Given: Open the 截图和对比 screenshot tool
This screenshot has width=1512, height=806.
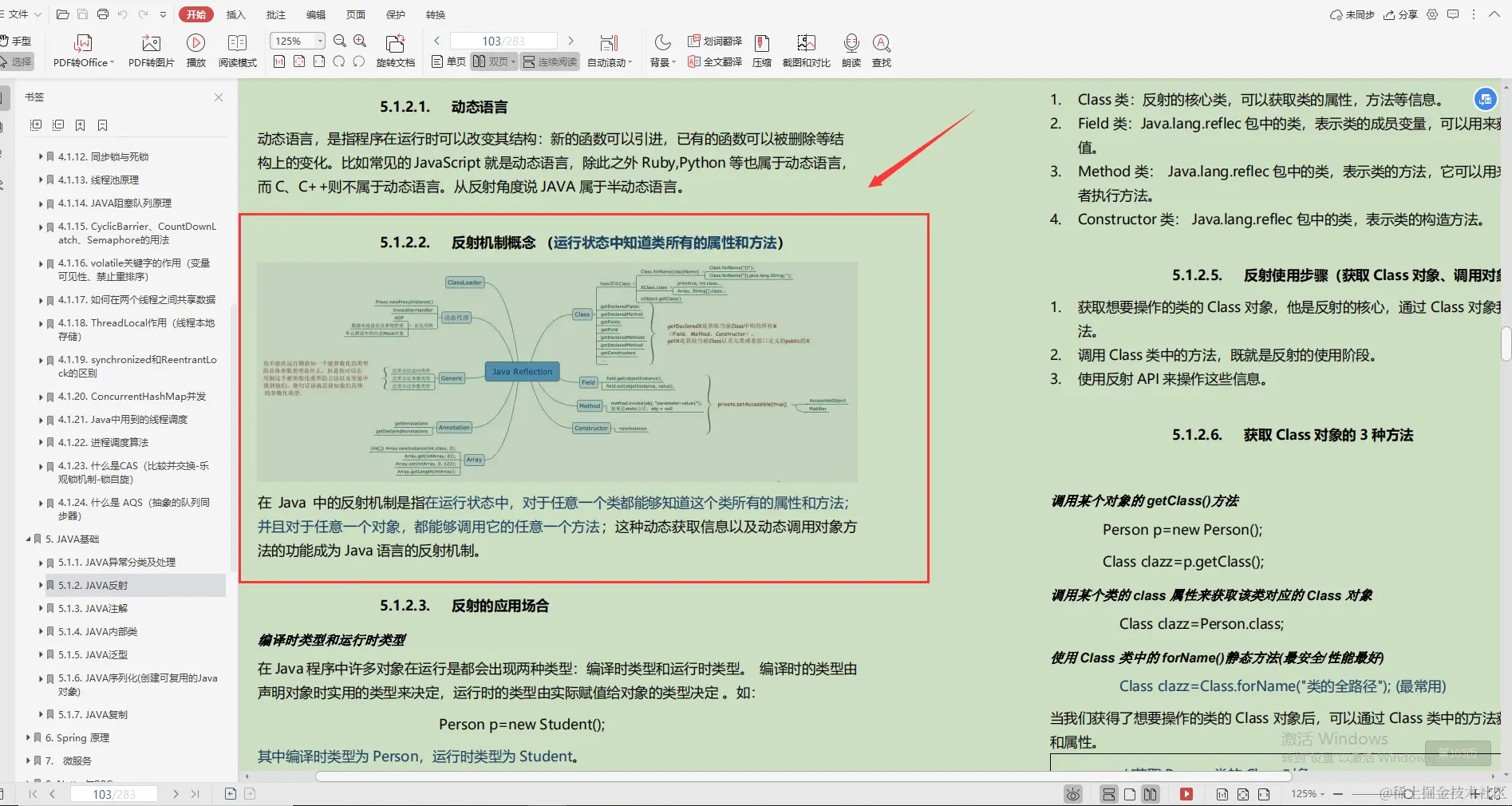Looking at the screenshot, I should (x=805, y=49).
